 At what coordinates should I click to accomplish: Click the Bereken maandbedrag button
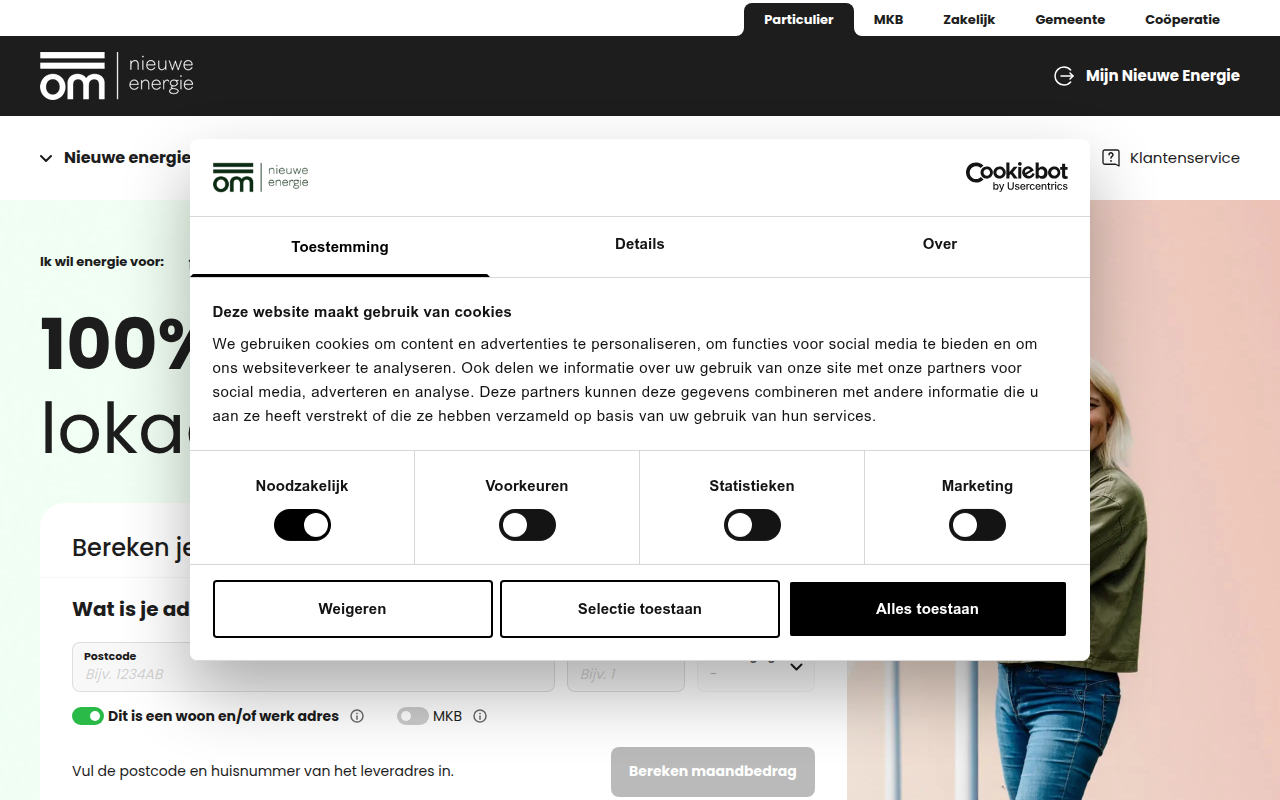713,772
